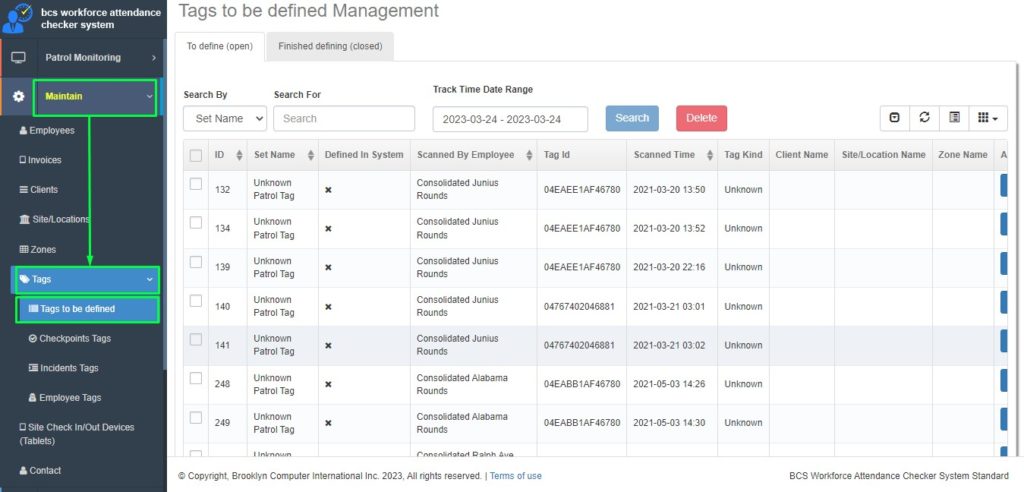Tick the select-all checkbox in table header
Screen dimensions: 1024x492
click(x=196, y=155)
